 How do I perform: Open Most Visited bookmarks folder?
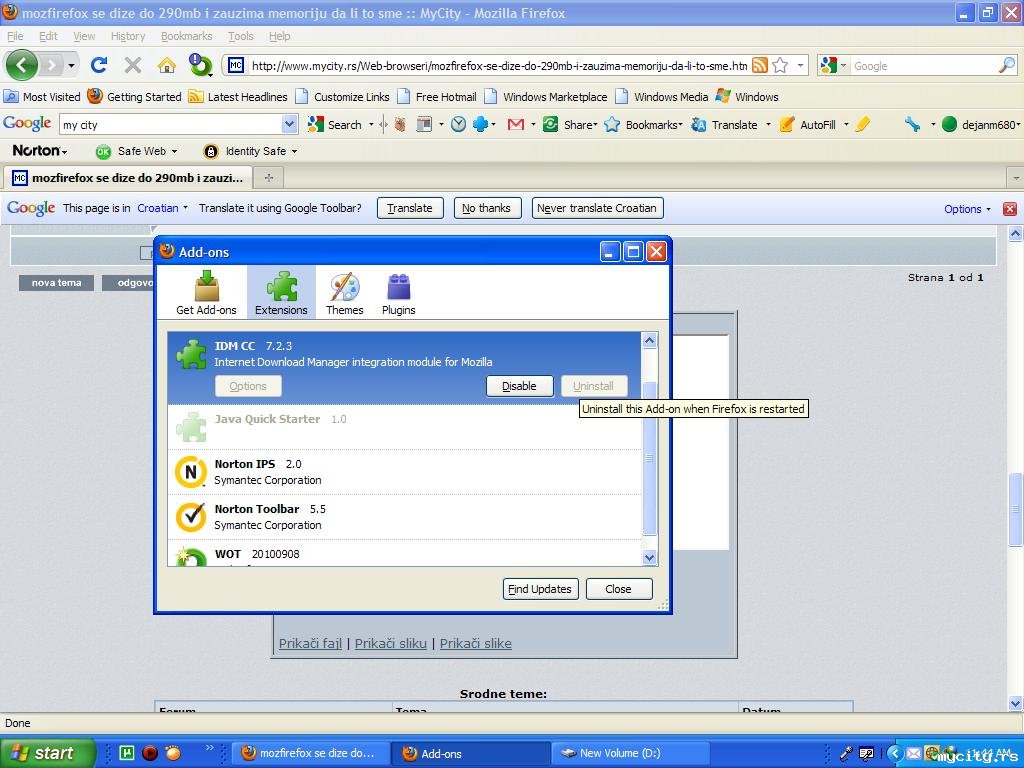coord(42,97)
